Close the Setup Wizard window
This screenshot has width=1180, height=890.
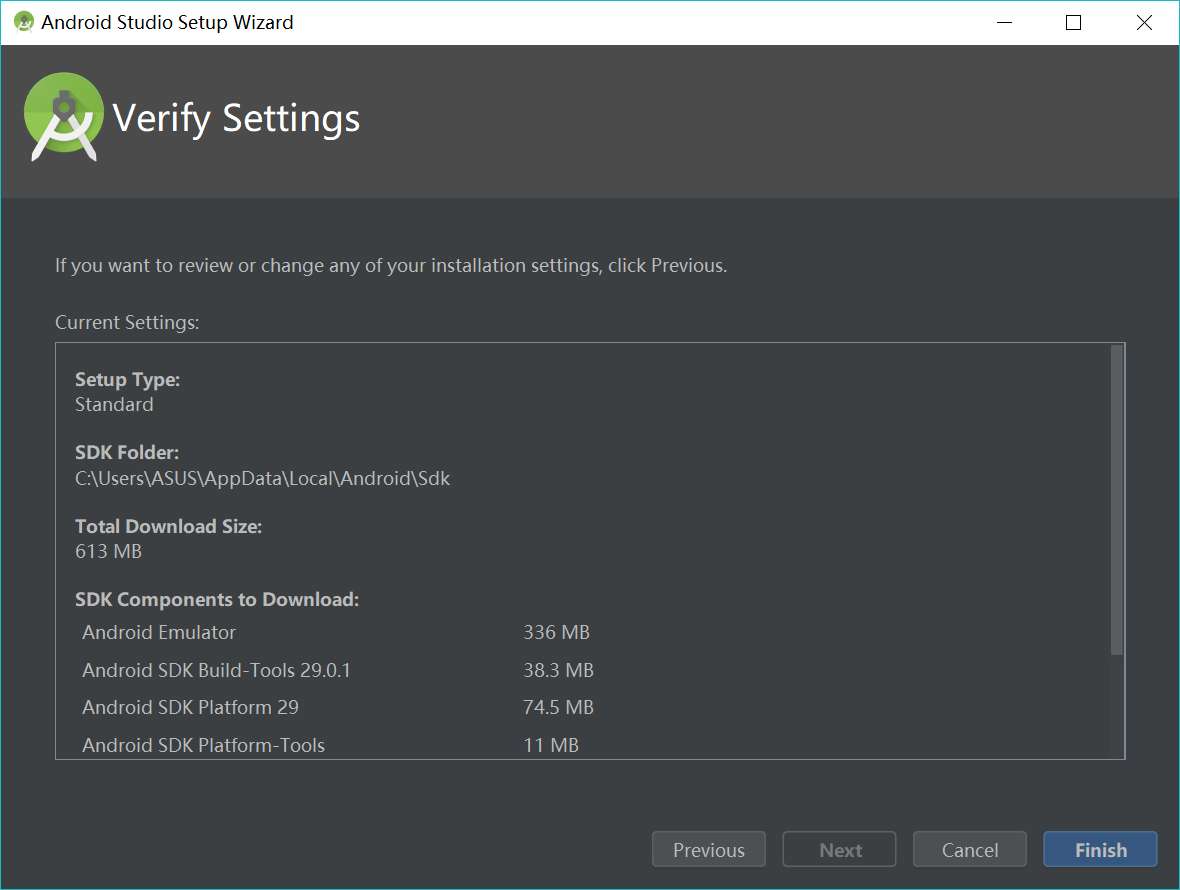(1144, 23)
